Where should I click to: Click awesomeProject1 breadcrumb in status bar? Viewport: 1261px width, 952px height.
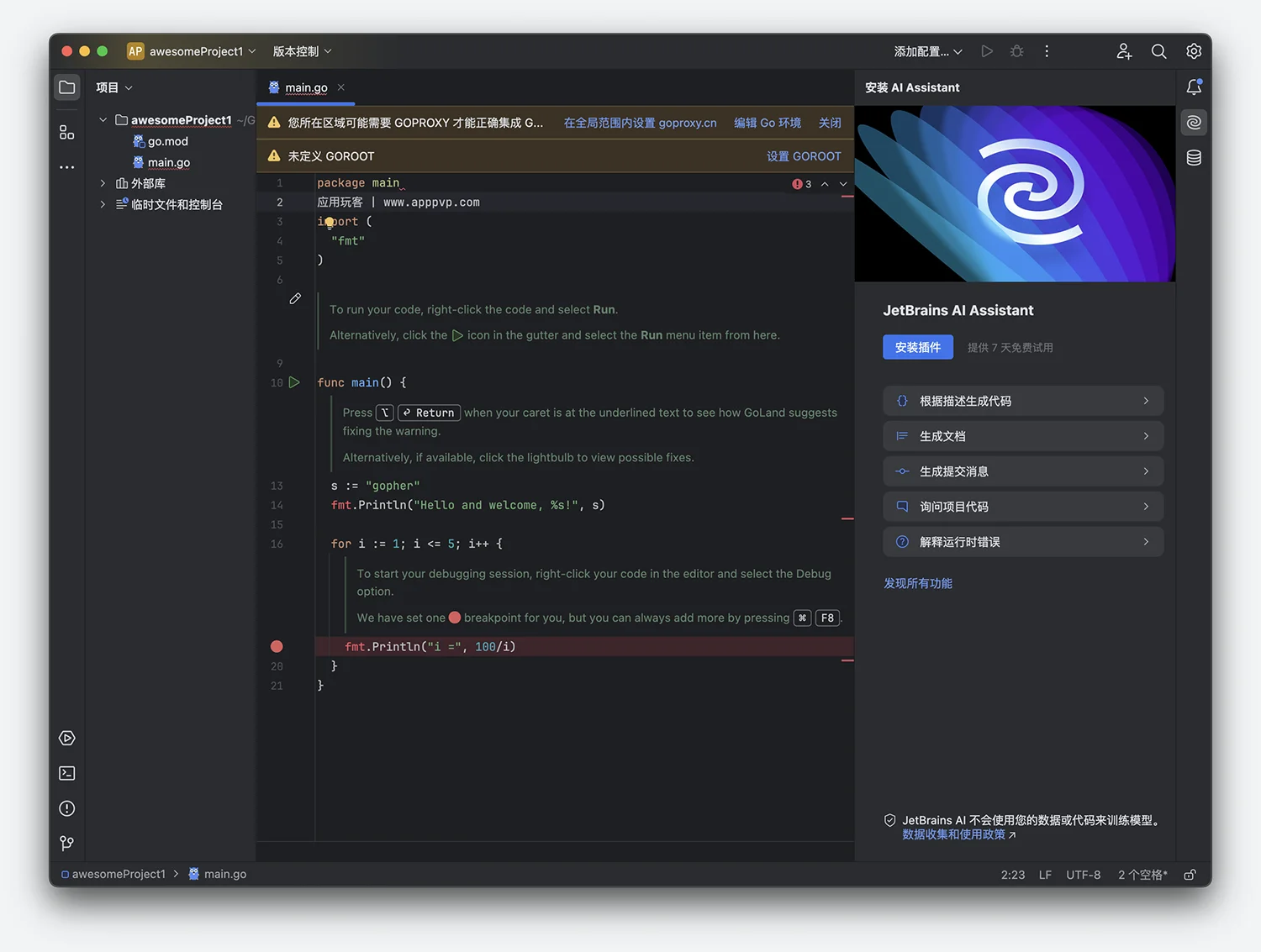pos(113,874)
